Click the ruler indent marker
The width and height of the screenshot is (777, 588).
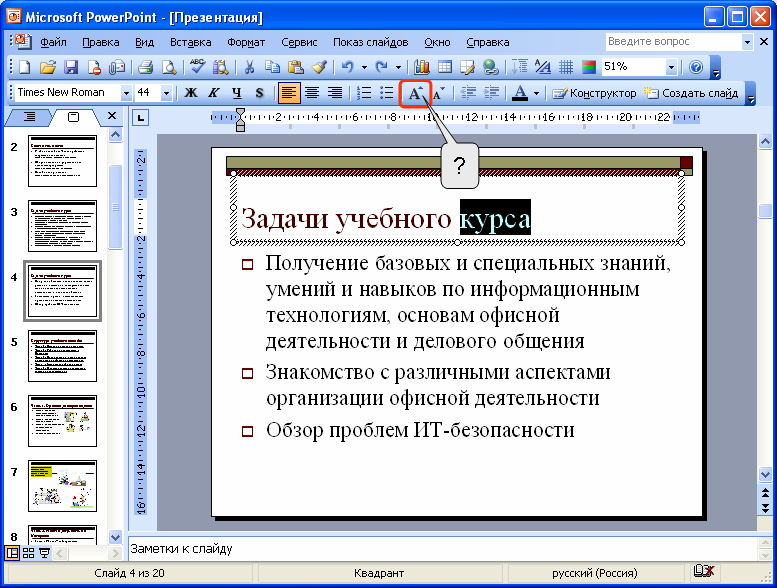[240, 120]
